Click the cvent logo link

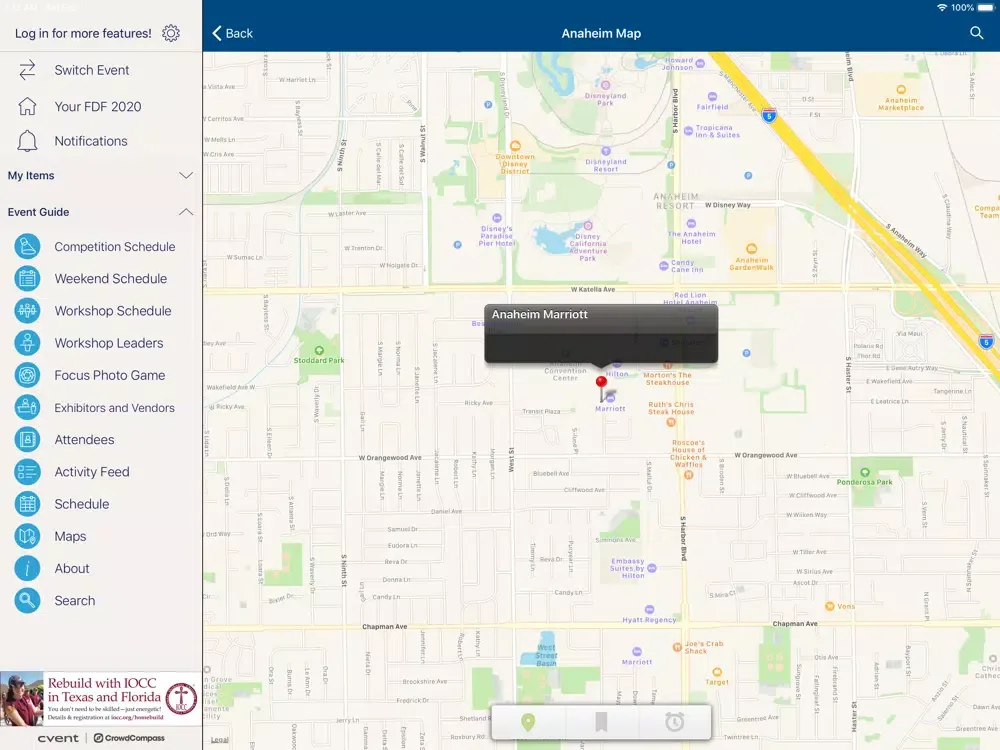pos(58,738)
